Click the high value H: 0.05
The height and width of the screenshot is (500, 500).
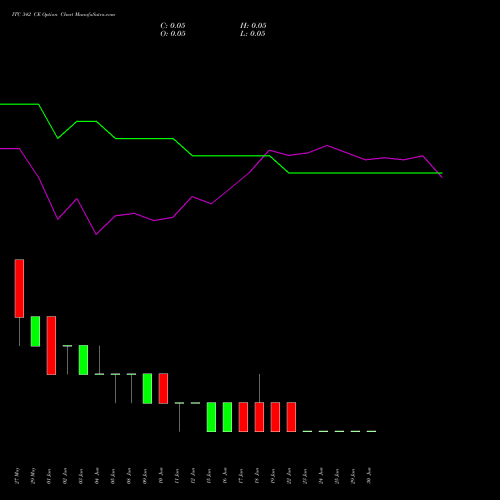point(253,26)
